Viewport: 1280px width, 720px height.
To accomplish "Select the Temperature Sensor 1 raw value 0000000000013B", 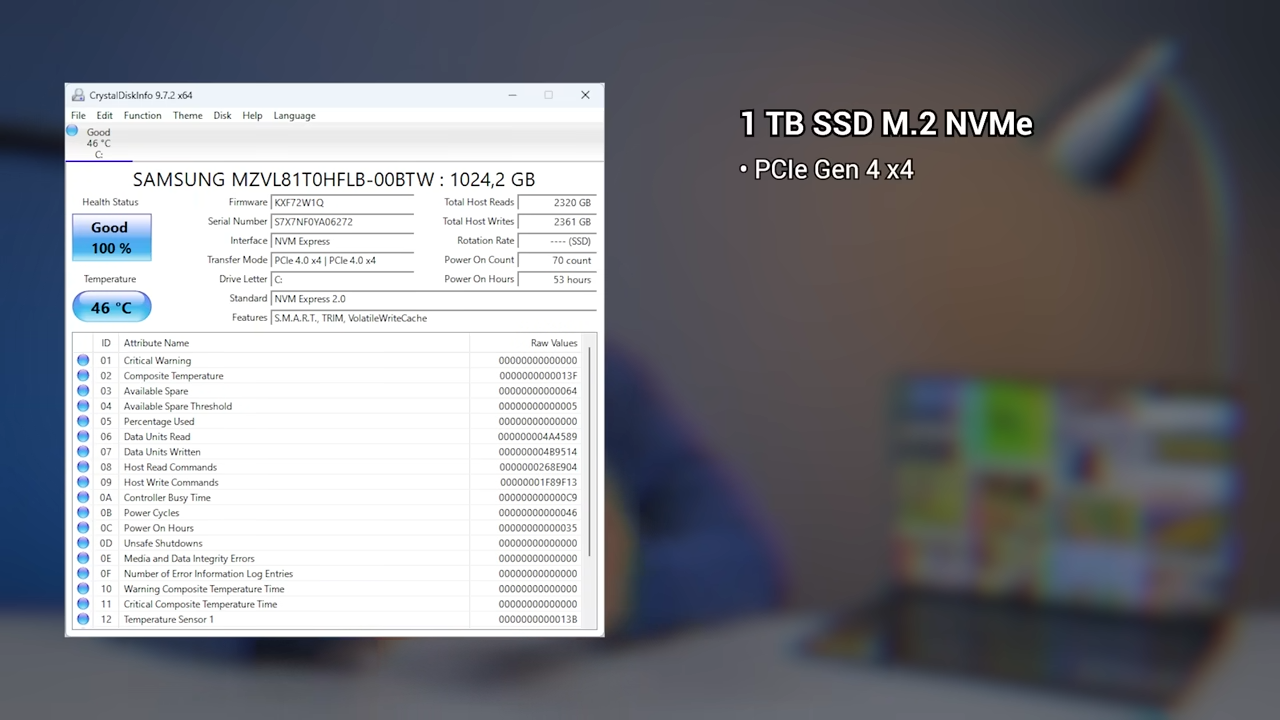I will pos(538,619).
